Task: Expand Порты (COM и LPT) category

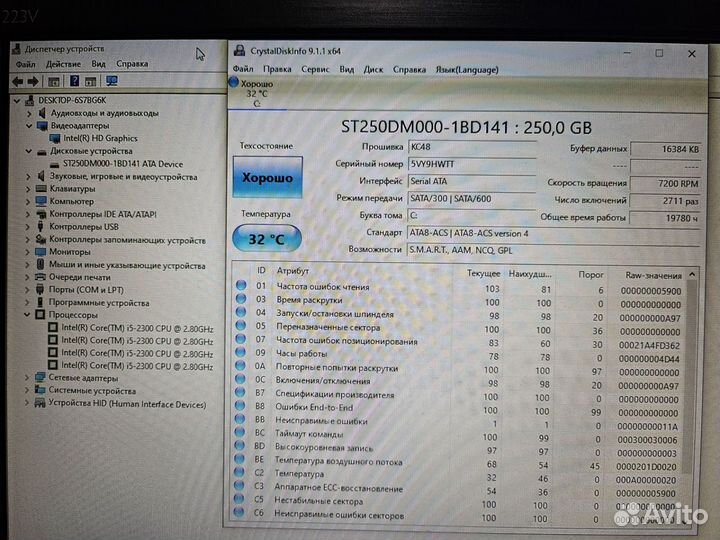Action: (28, 290)
